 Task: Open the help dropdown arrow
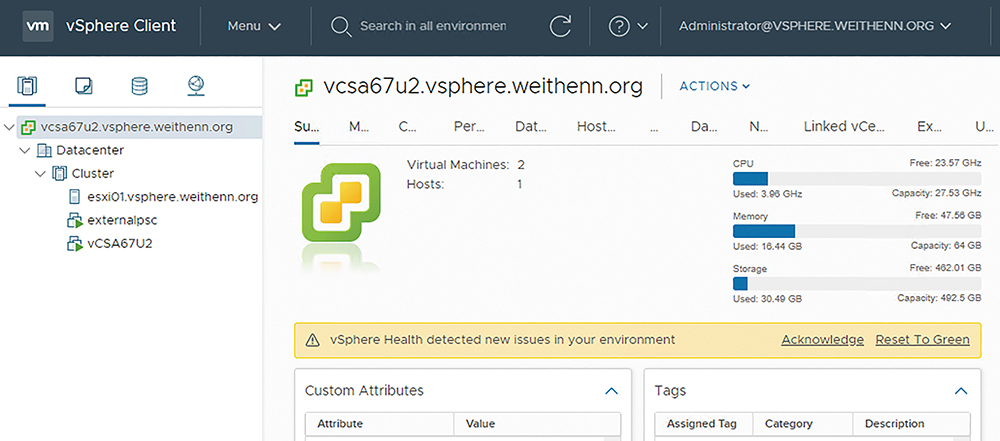[642, 26]
